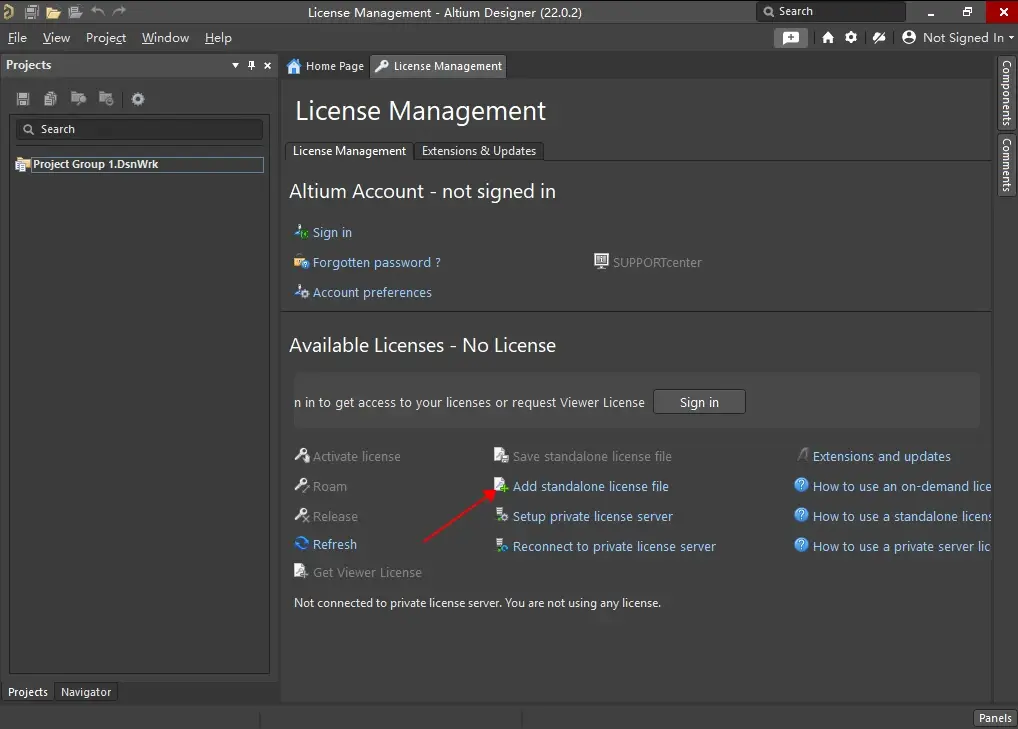Click the Projects panel search field
1018x729 pixels.
click(140, 129)
